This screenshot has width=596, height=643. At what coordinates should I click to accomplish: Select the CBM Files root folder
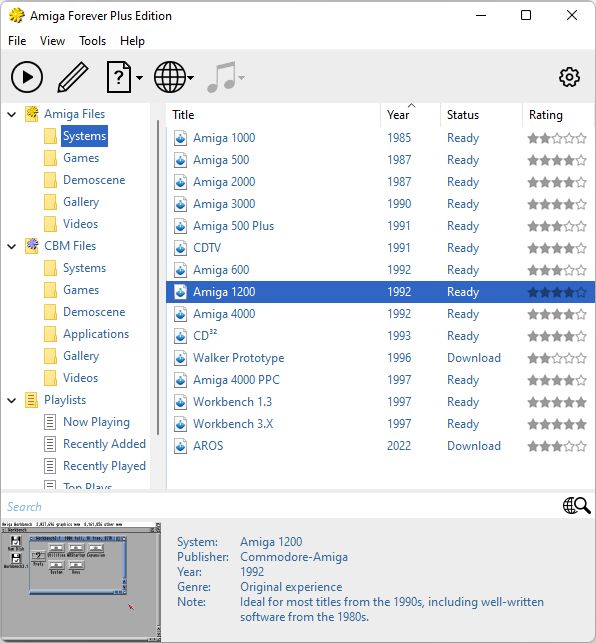pyautogui.click(x=70, y=246)
